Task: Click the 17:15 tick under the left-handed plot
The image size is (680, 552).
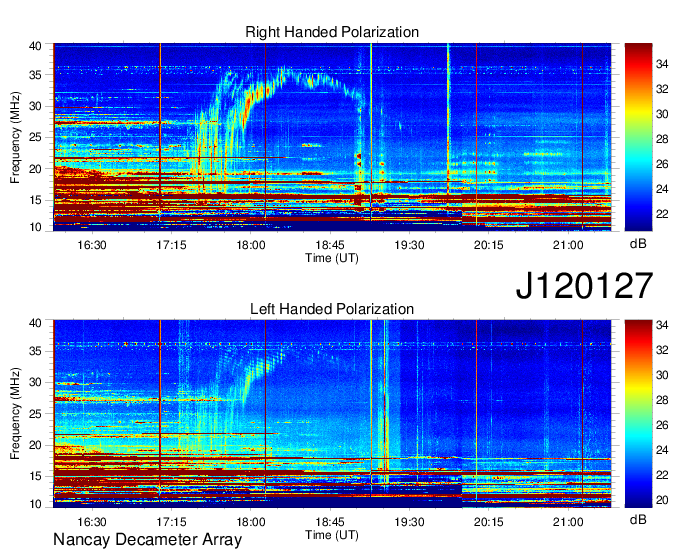Action: click(x=171, y=522)
